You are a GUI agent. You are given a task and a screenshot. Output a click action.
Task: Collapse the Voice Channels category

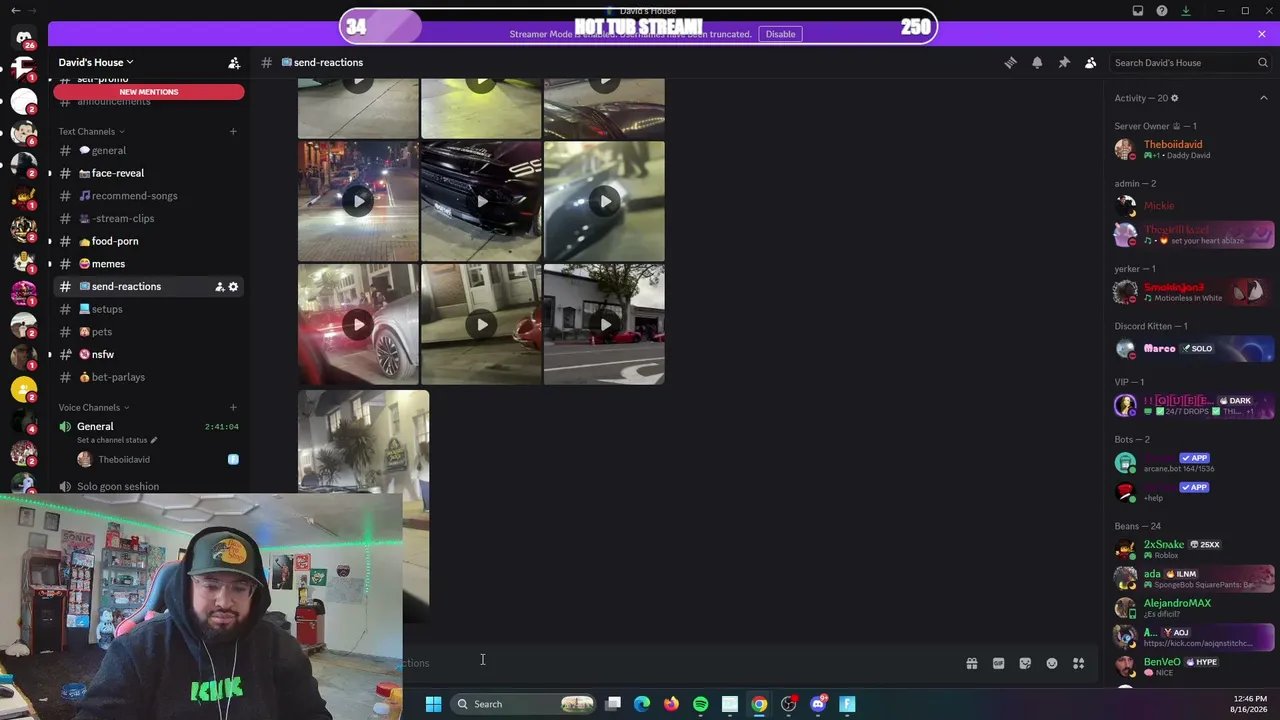click(x=94, y=407)
